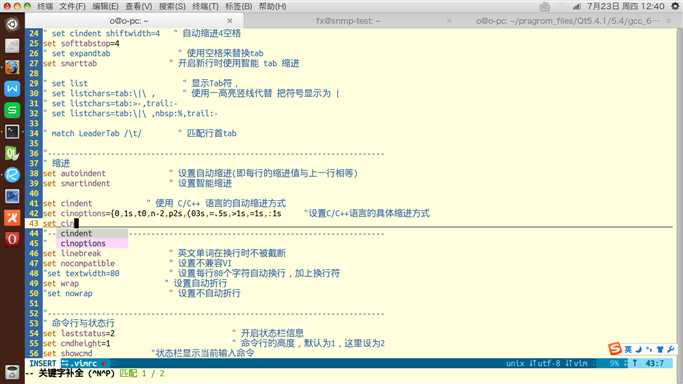Viewport: 683px width, 384px height.
Task: Click 'set cinoptions=' on line 42
Action: (77, 213)
